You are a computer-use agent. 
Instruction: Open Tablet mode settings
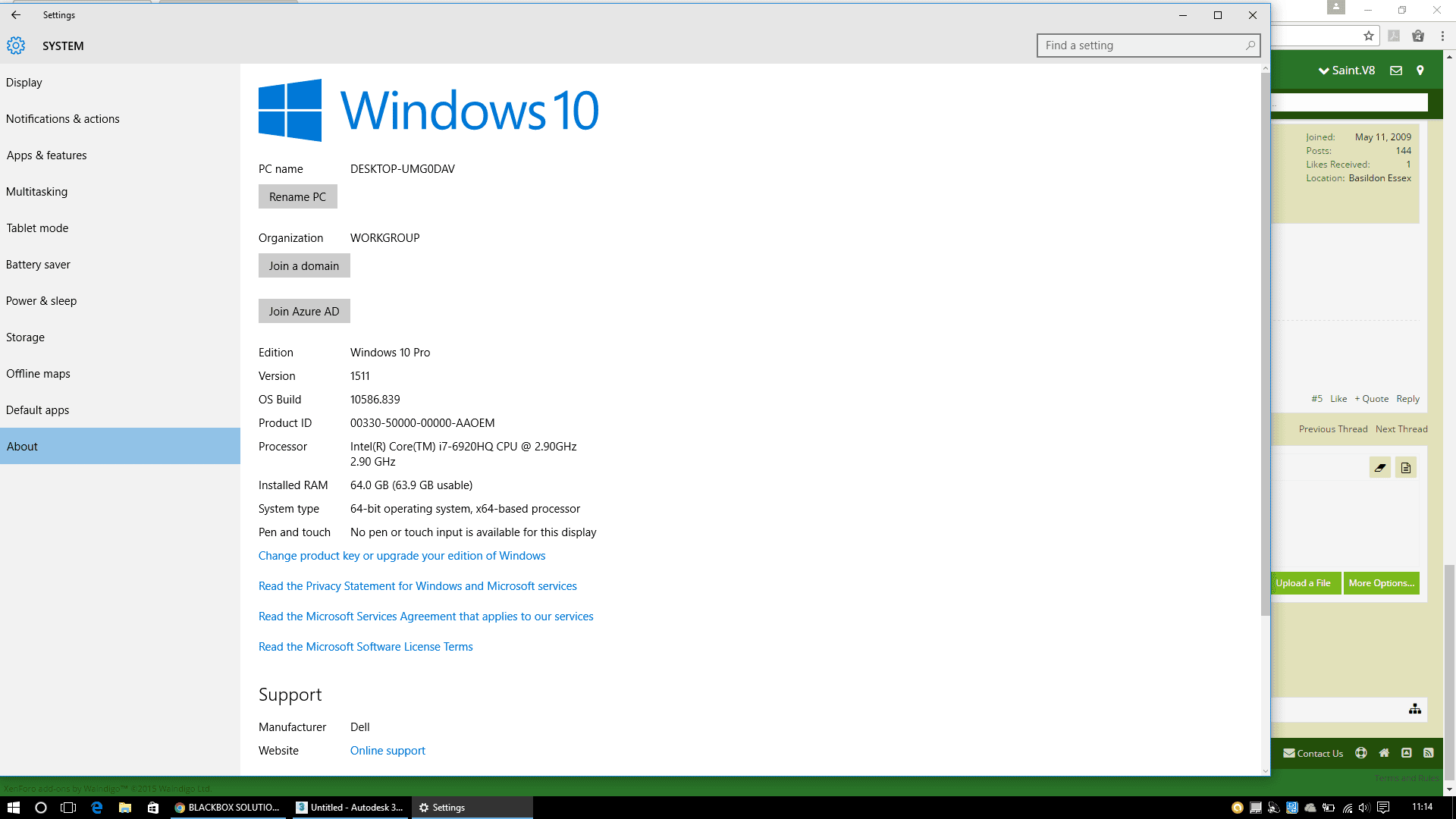120,228
